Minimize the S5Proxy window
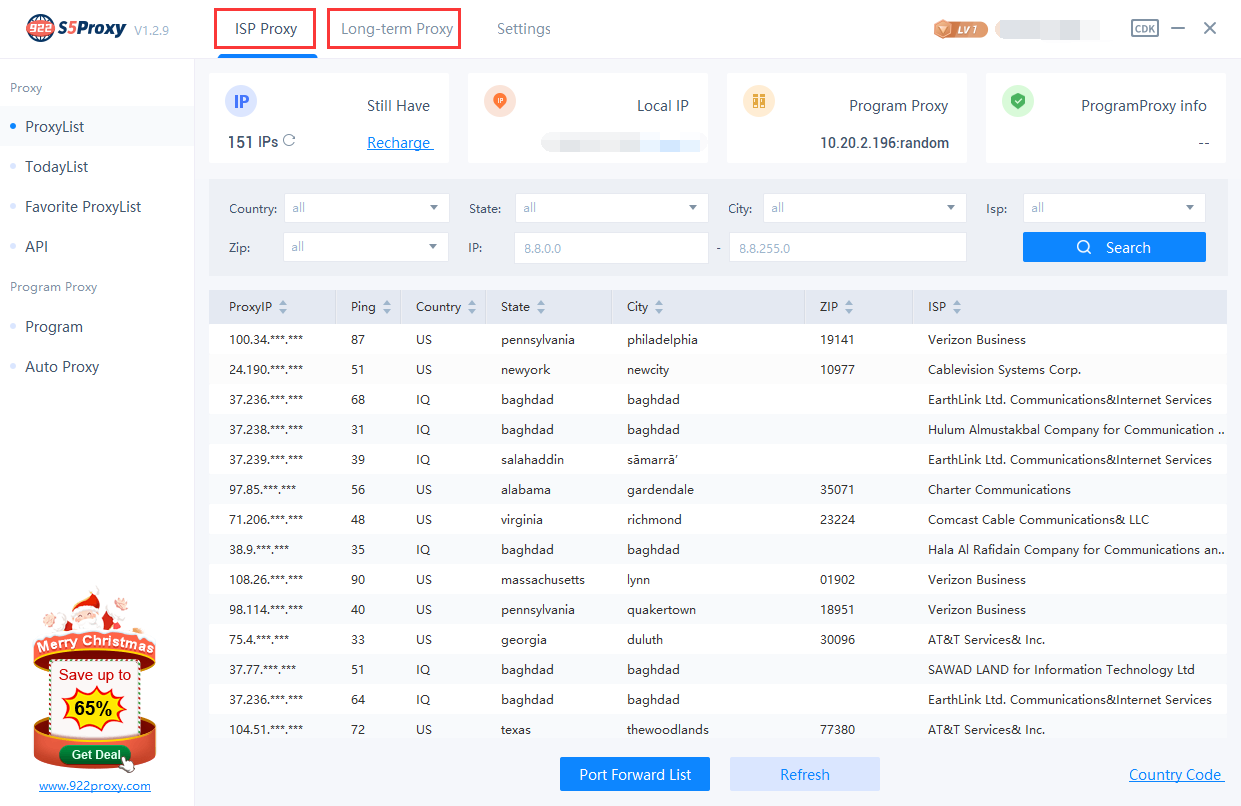This screenshot has height=806, width=1241. click(1178, 29)
